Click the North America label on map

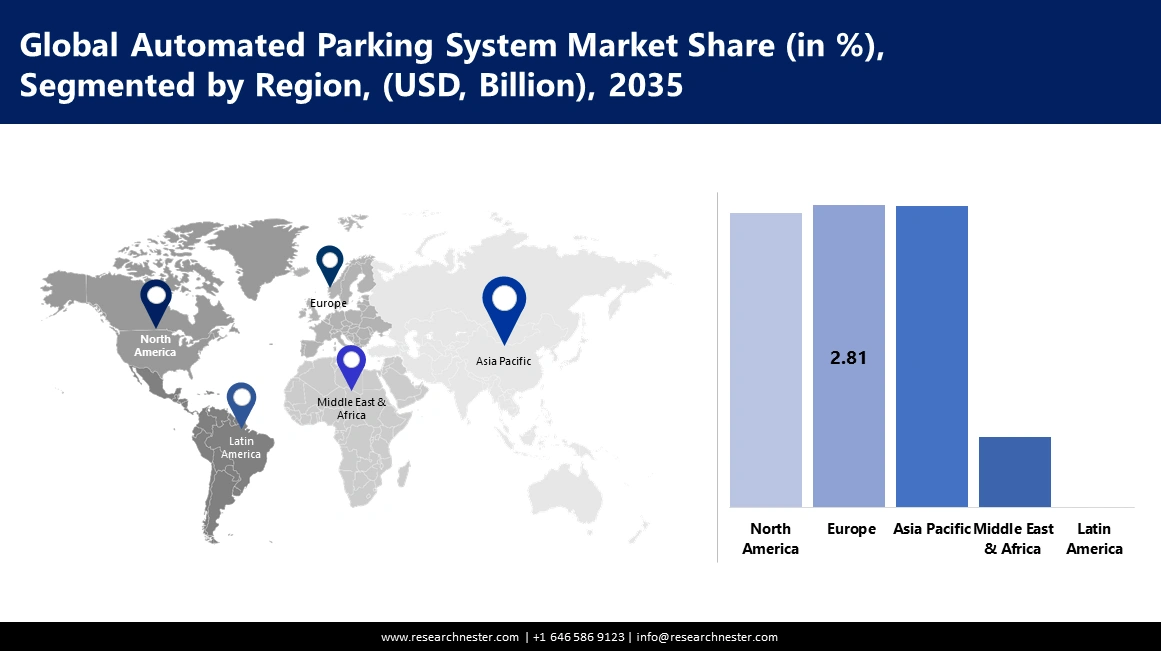tap(155, 345)
